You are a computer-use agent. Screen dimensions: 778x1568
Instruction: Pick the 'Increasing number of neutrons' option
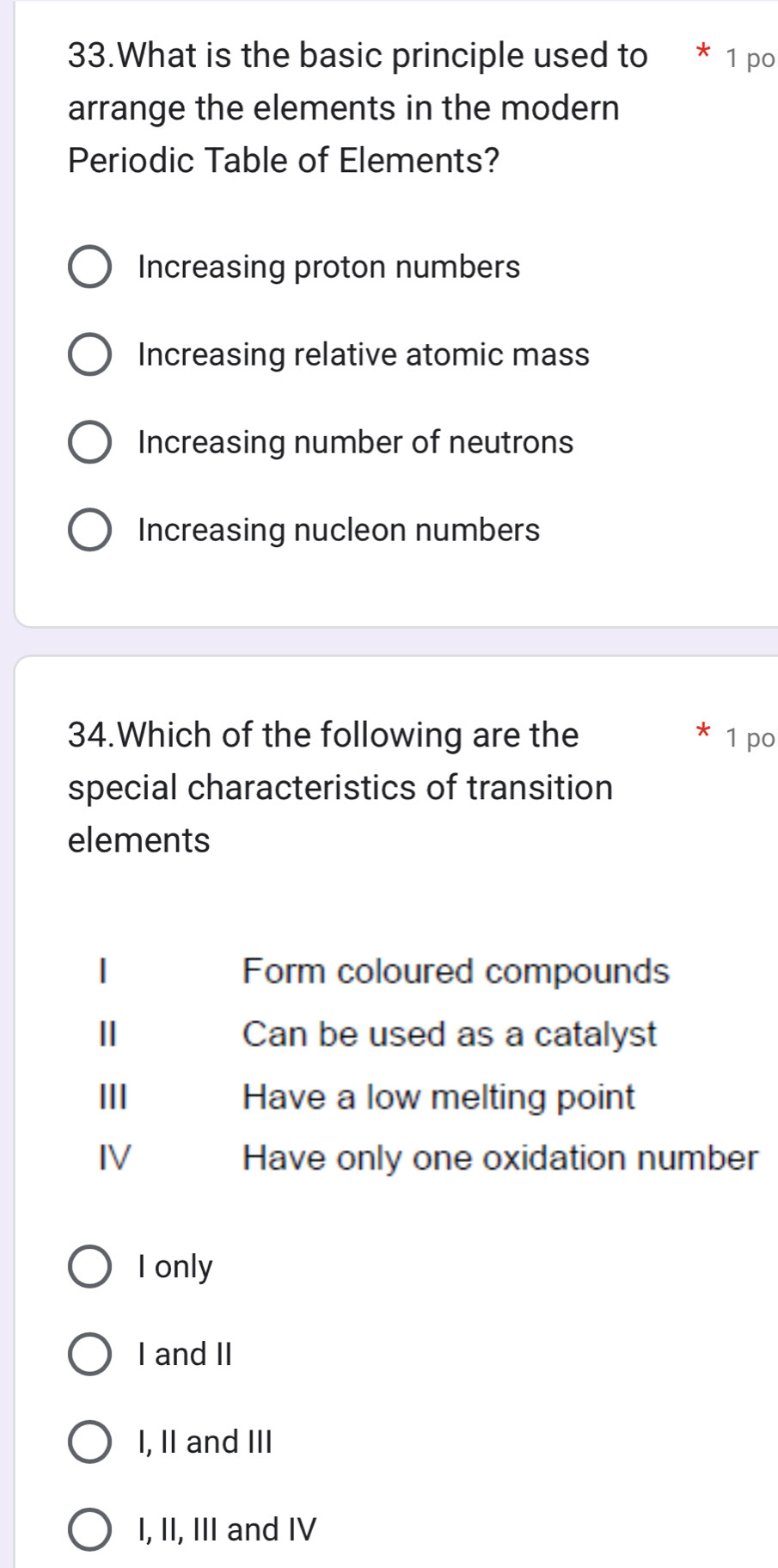pos(89,443)
